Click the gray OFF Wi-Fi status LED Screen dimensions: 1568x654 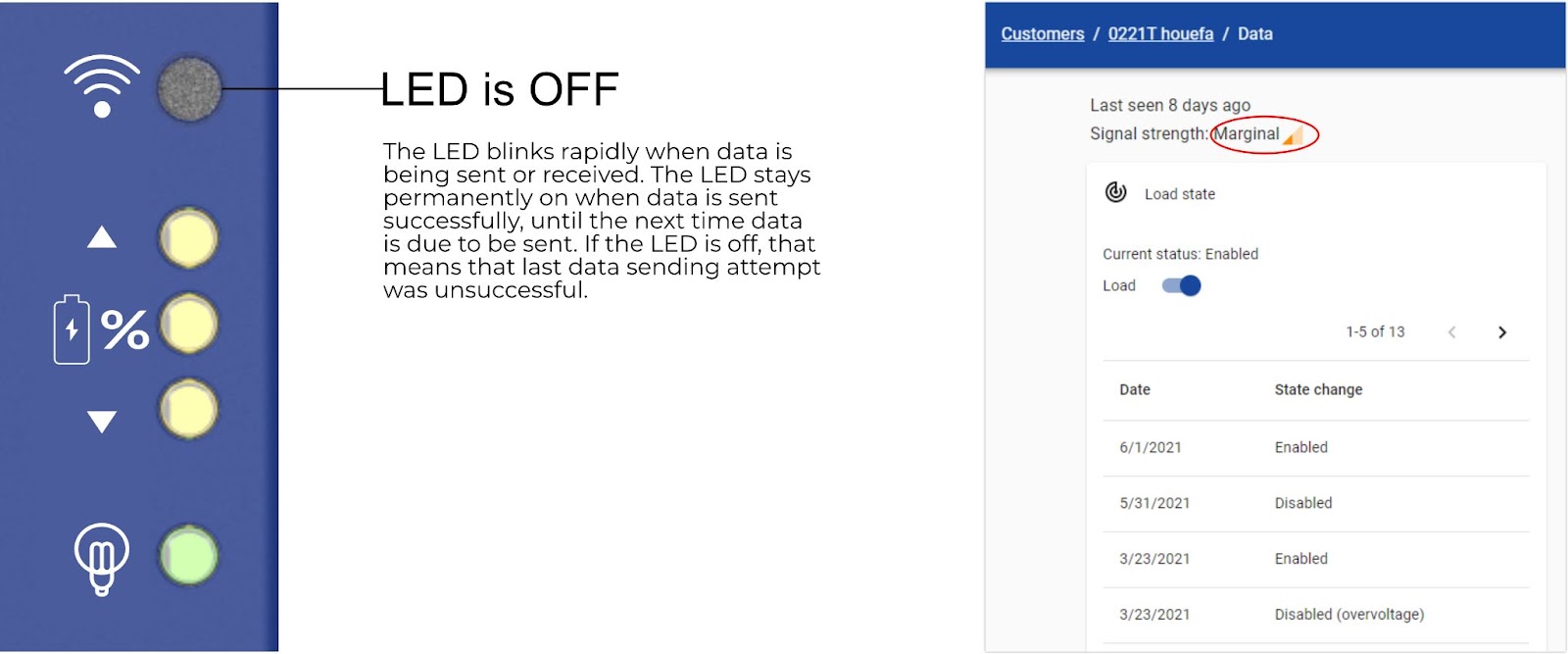[x=189, y=89]
